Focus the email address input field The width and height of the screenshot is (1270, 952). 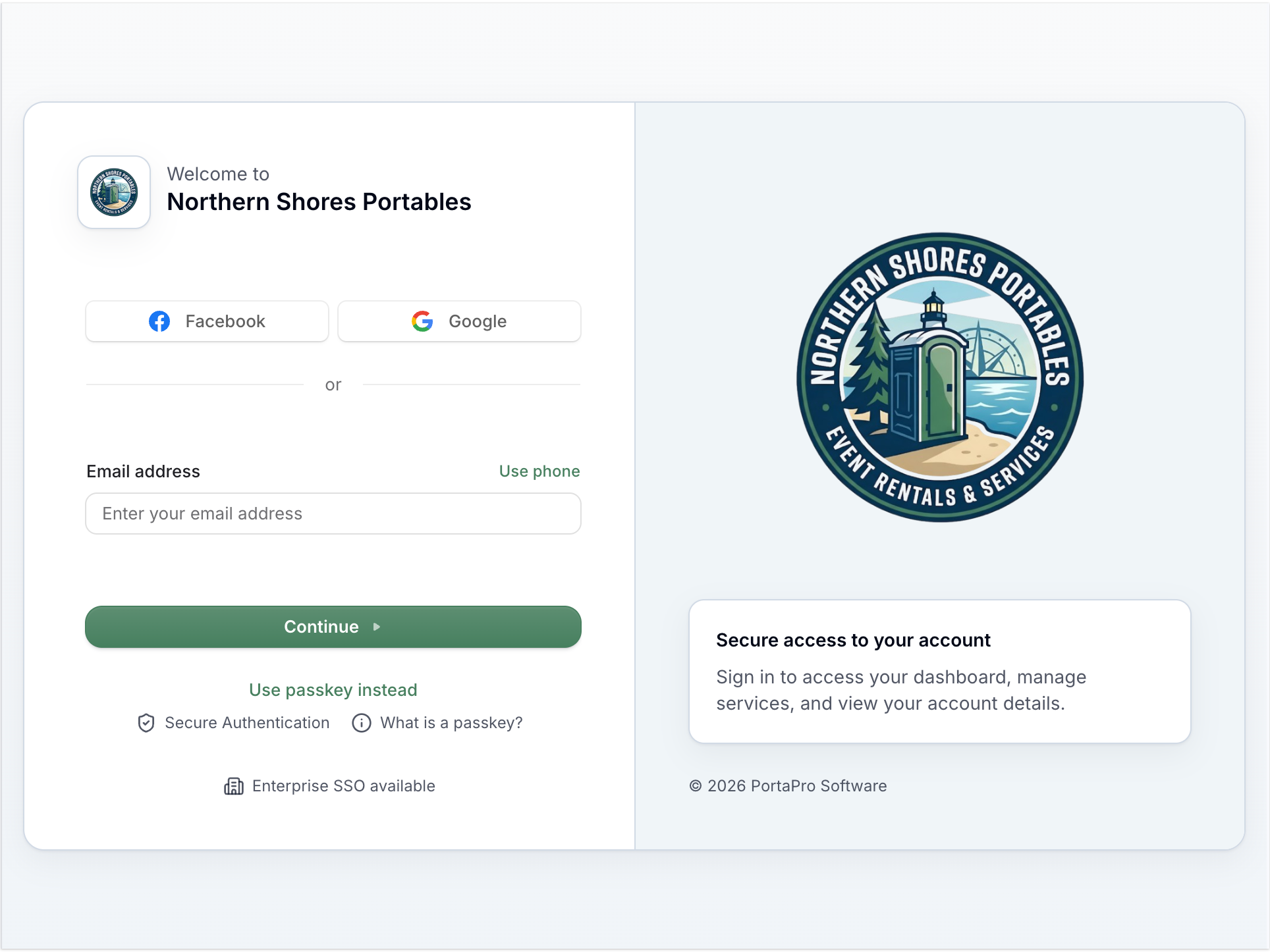[333, 514]
